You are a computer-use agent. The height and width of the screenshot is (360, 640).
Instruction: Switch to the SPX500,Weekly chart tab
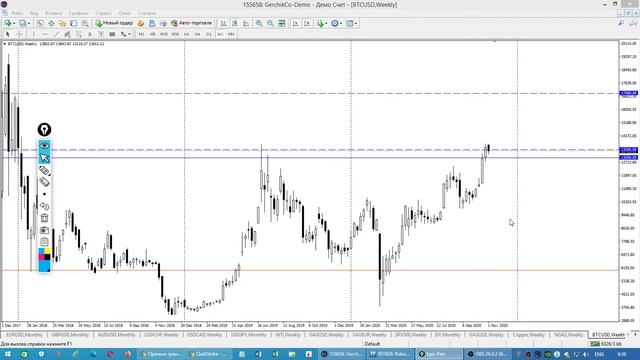410,335
